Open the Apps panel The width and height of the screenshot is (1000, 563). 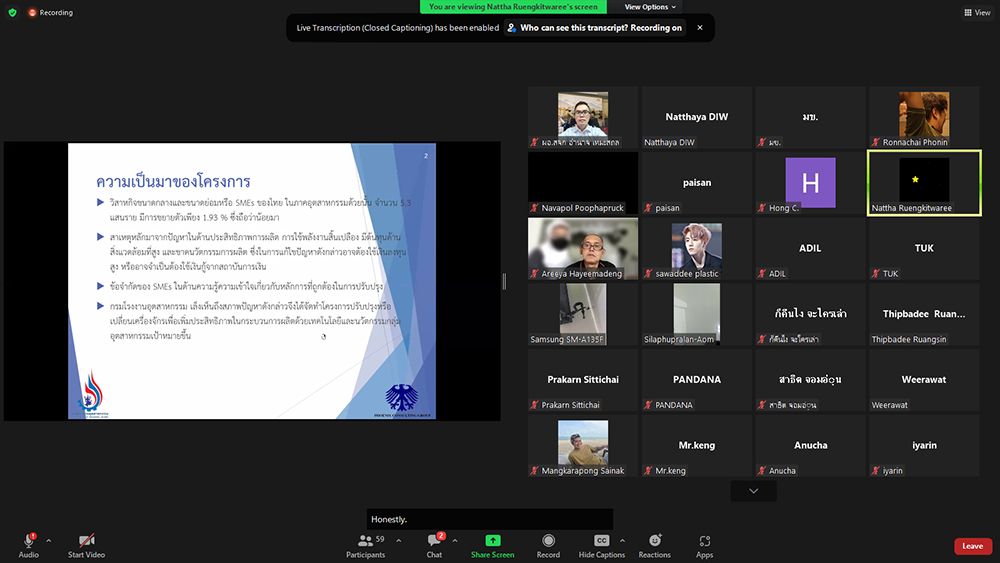[704, 544]
